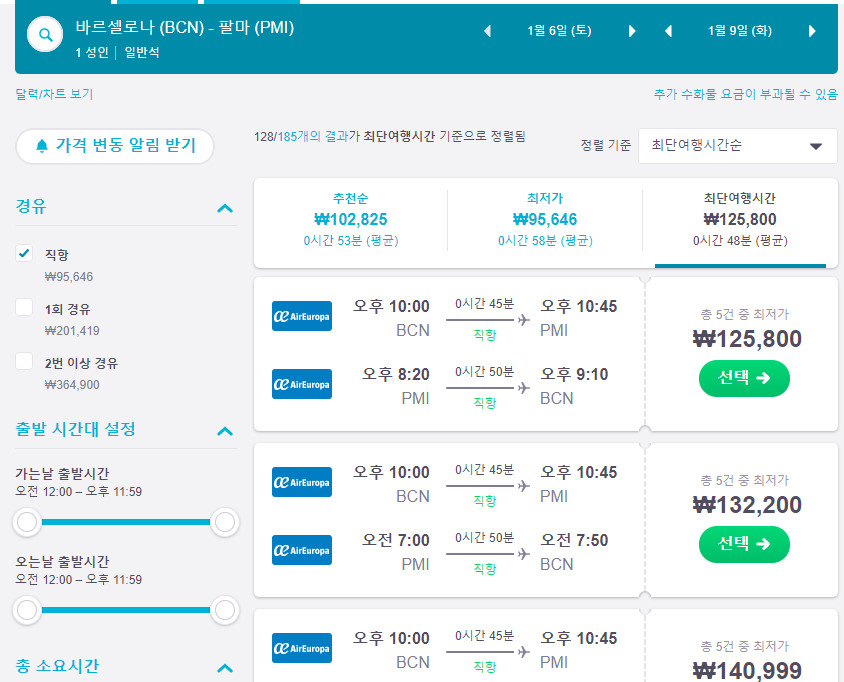Open 달력/차트 보기 link
Viewport: 844px width, 682px height.
(x=54, y=94)
